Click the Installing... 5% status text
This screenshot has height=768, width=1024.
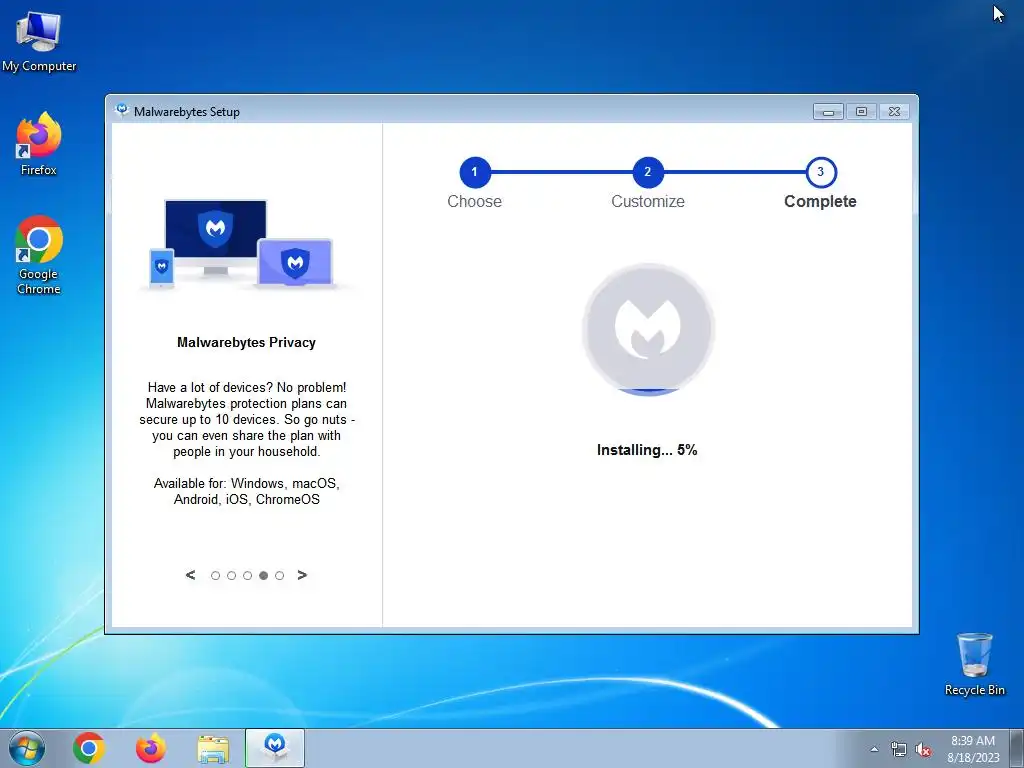pyautogui.click(x=647, y=450)
